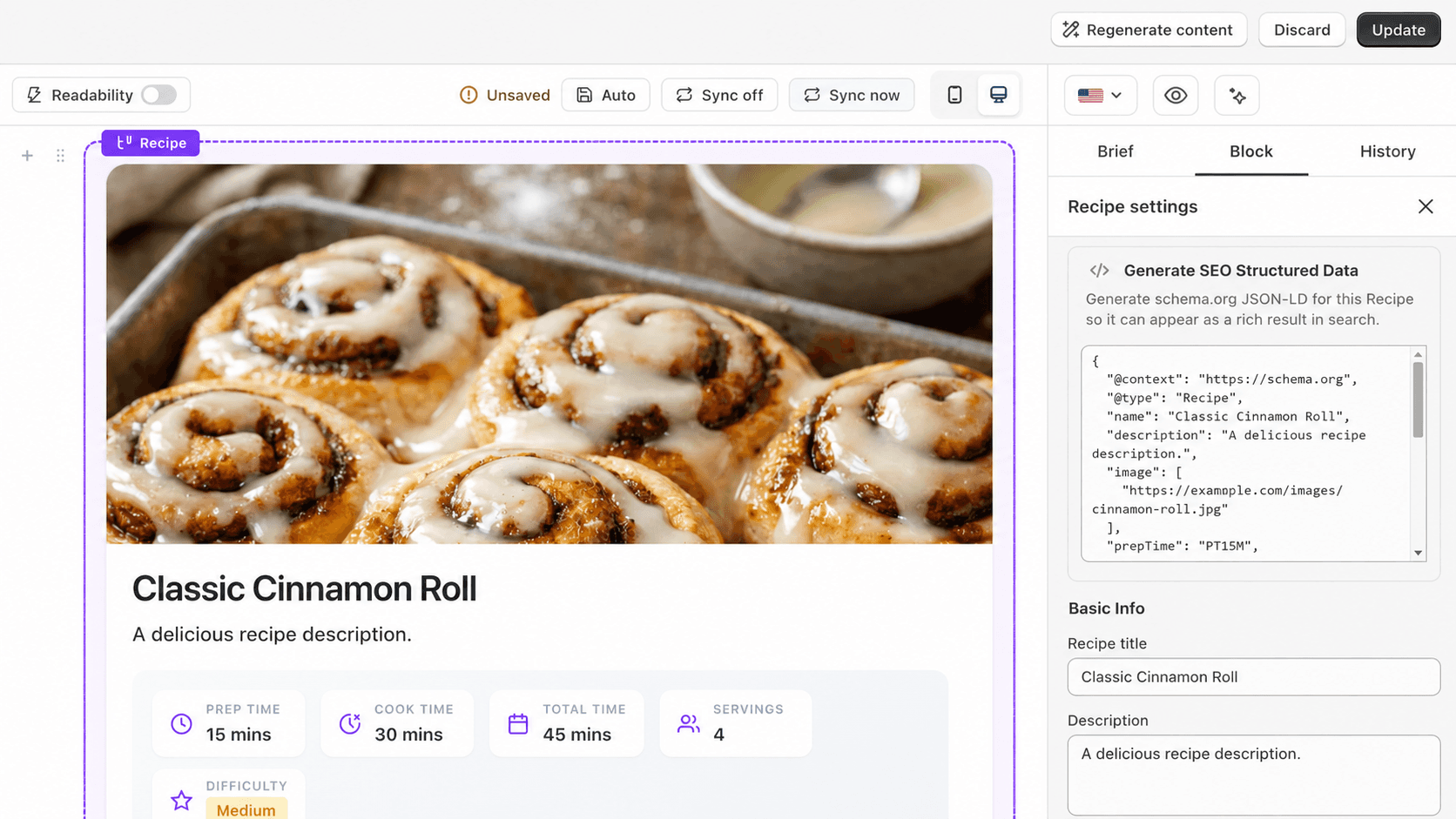The height and width of the screenshot is (819, 1456).
Task: Click the recipe description under the heading
Action: pos(272,634)
